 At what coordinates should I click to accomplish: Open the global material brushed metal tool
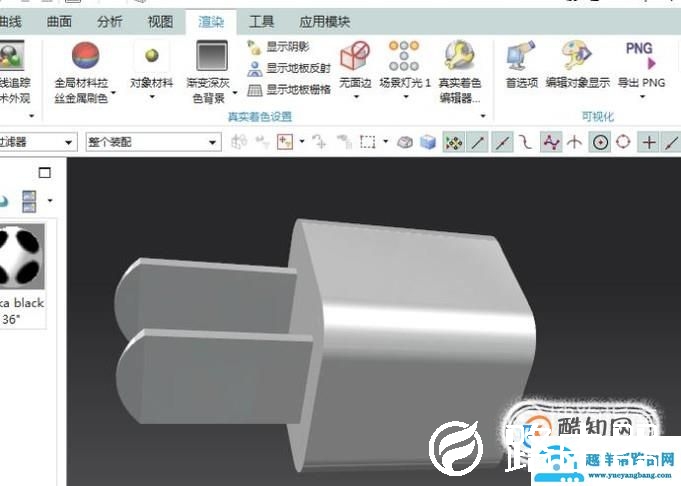[85, 56]
